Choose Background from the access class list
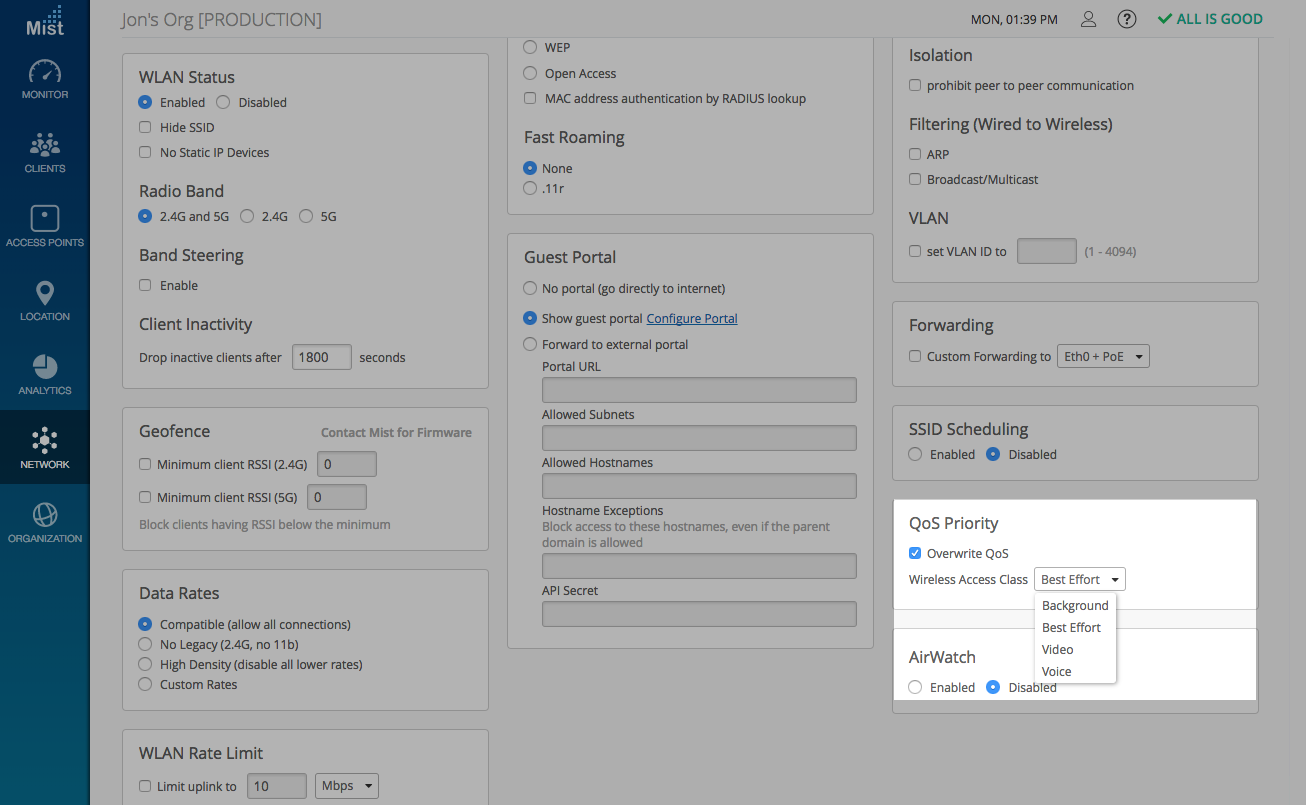The height and width of the screenshot is (805, 1306). [1074, 605]
